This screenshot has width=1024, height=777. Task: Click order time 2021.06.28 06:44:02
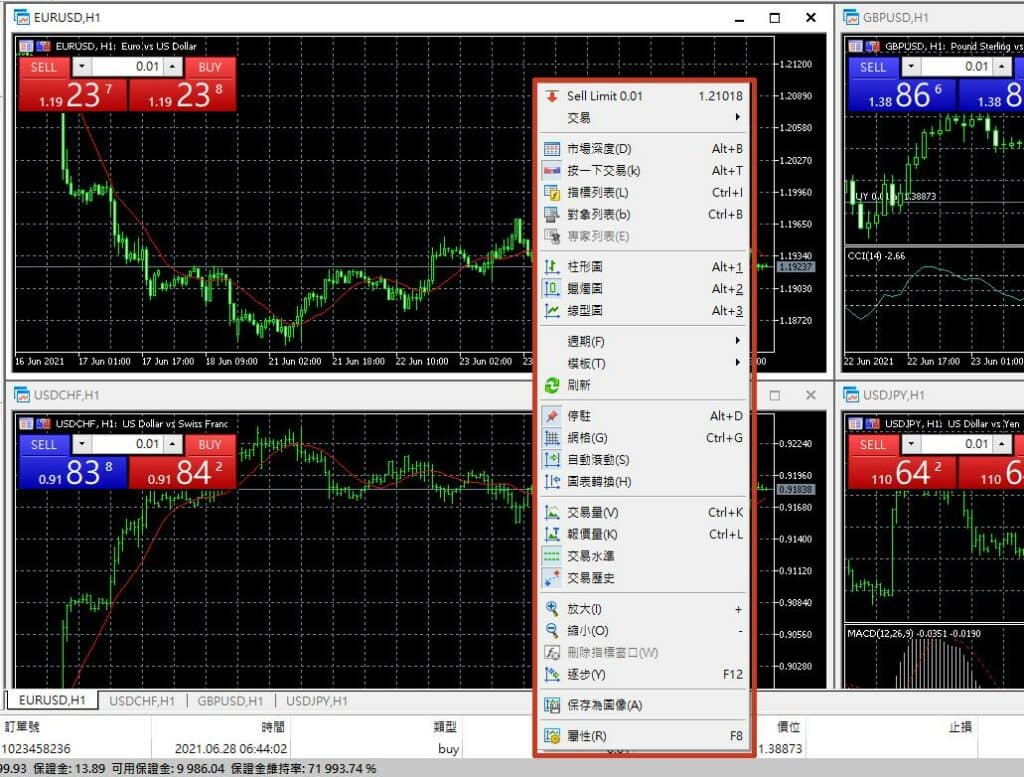tap(231, 748)
